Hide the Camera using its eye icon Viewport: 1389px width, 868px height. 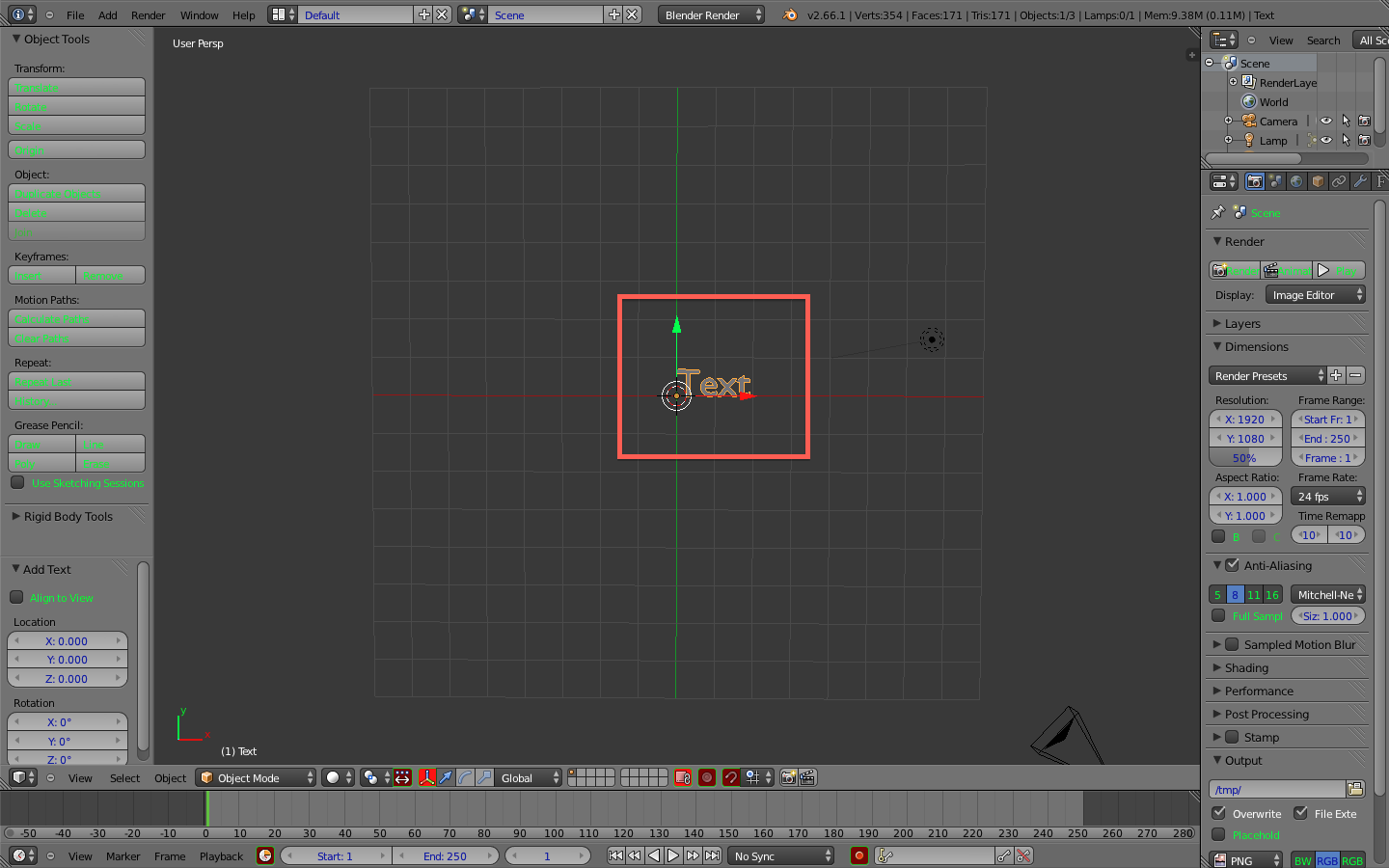coord(1326,121)
